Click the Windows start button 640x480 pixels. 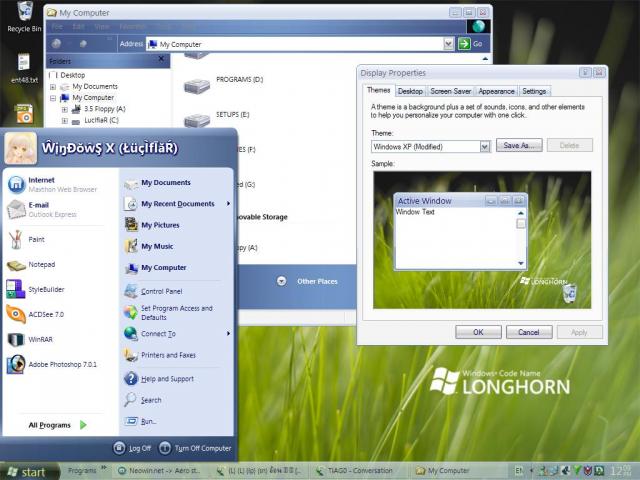[27, 472]
